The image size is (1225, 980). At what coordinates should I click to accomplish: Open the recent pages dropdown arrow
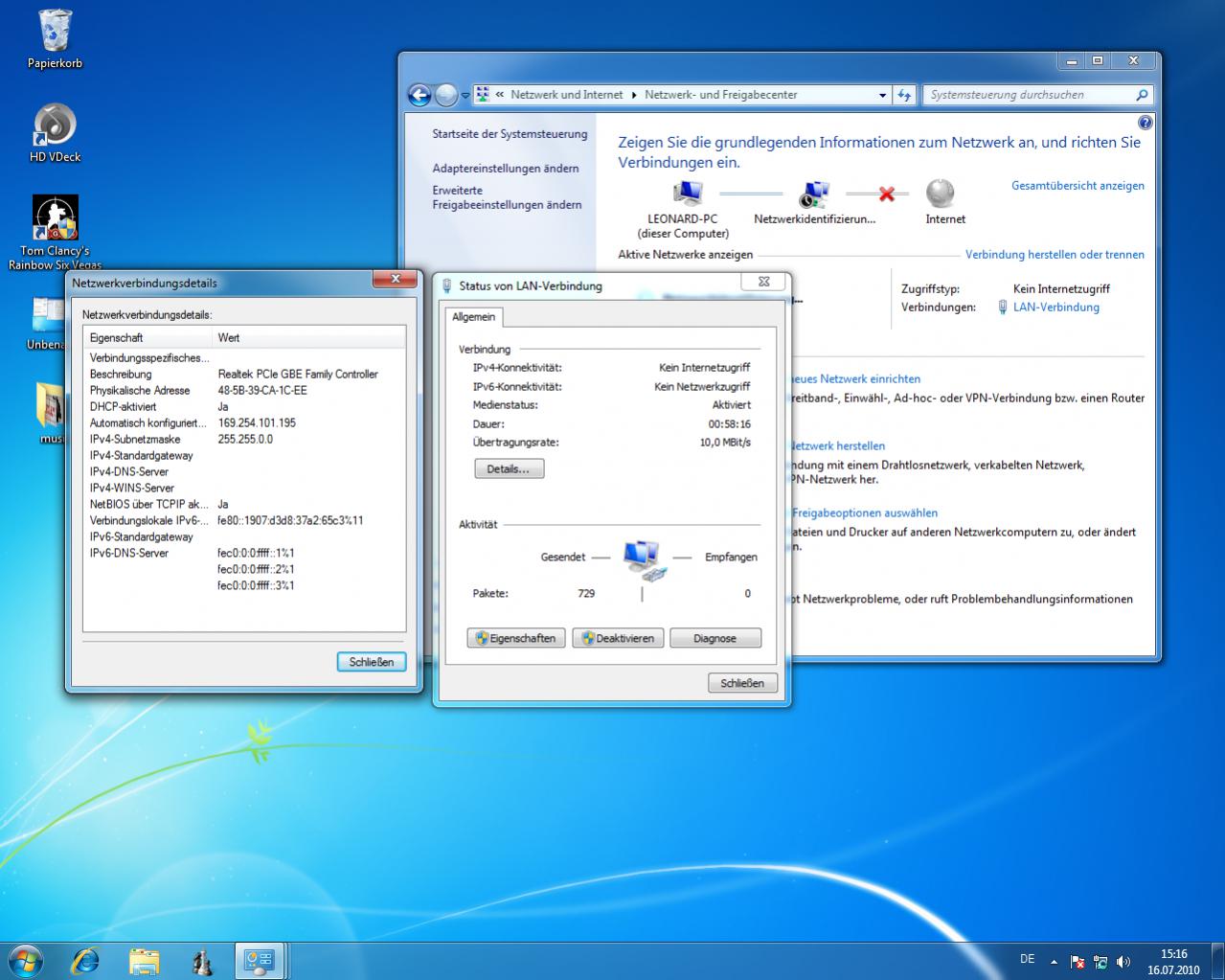[465, 96]
